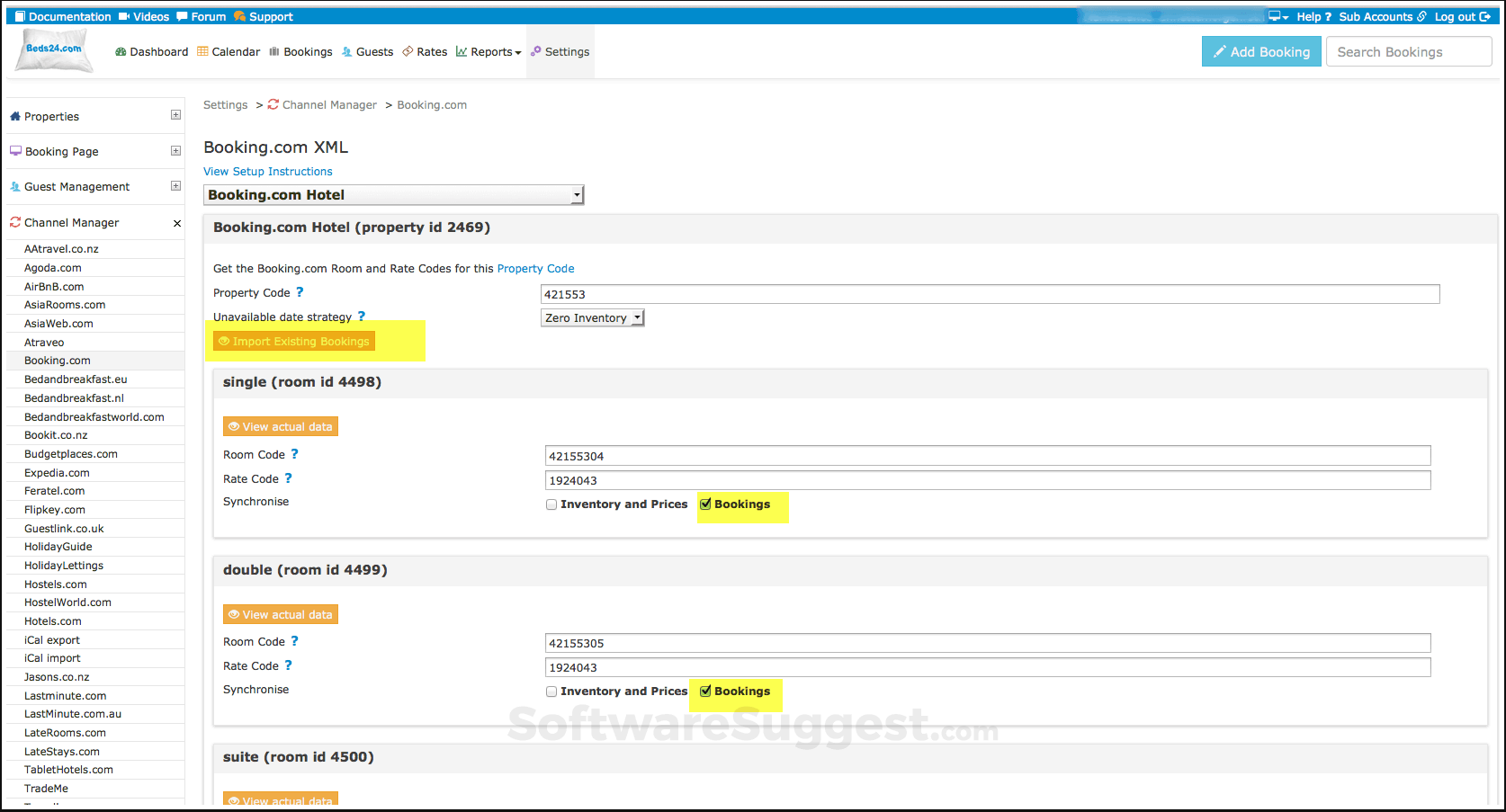Click the double room's Room Code help icon
The image size is (1506, 812).
[294, 641]
